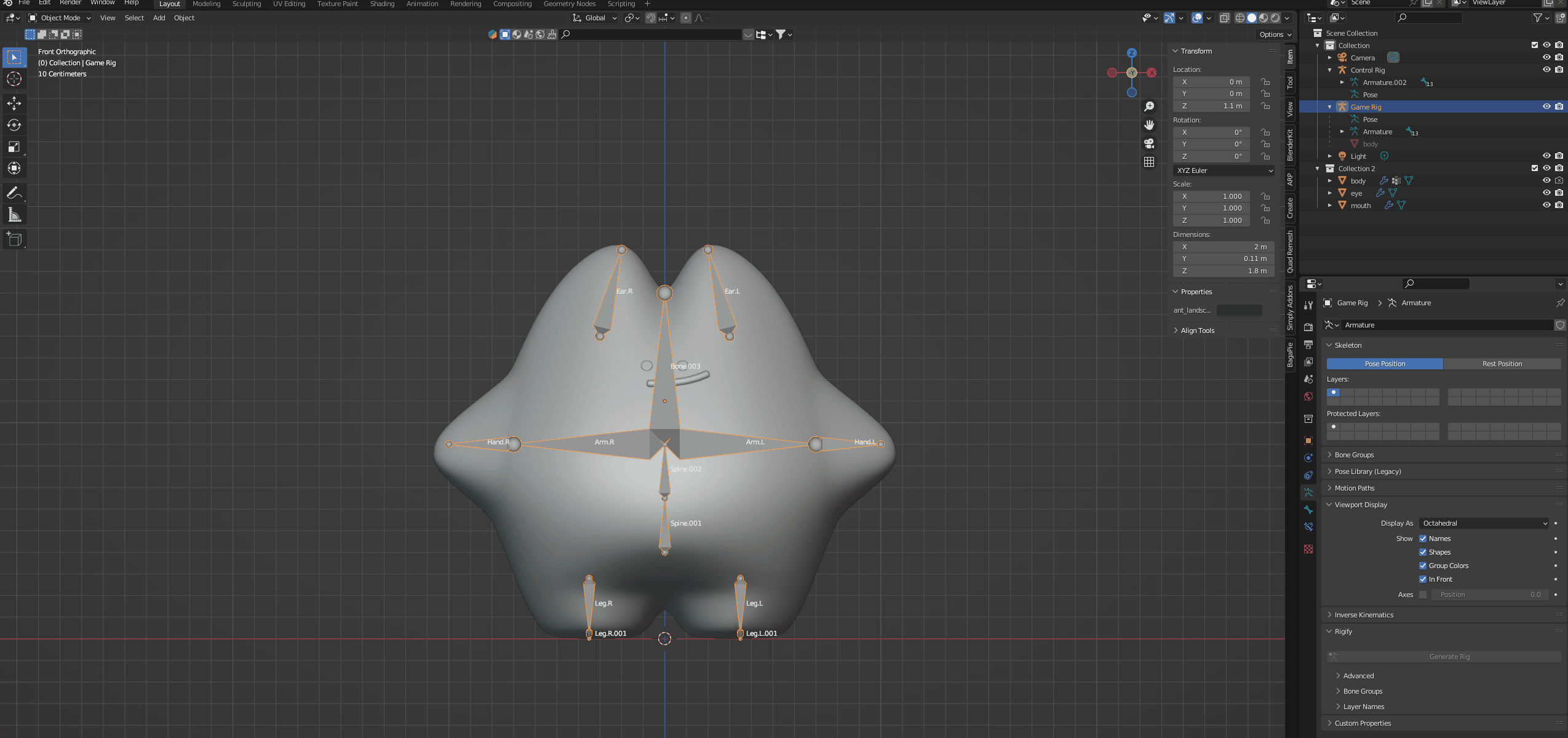Image resolution: width=1568 pixels, height=738 pixels.
Task: Uncheck the Names display checkbox
Action: [1422, 539]
